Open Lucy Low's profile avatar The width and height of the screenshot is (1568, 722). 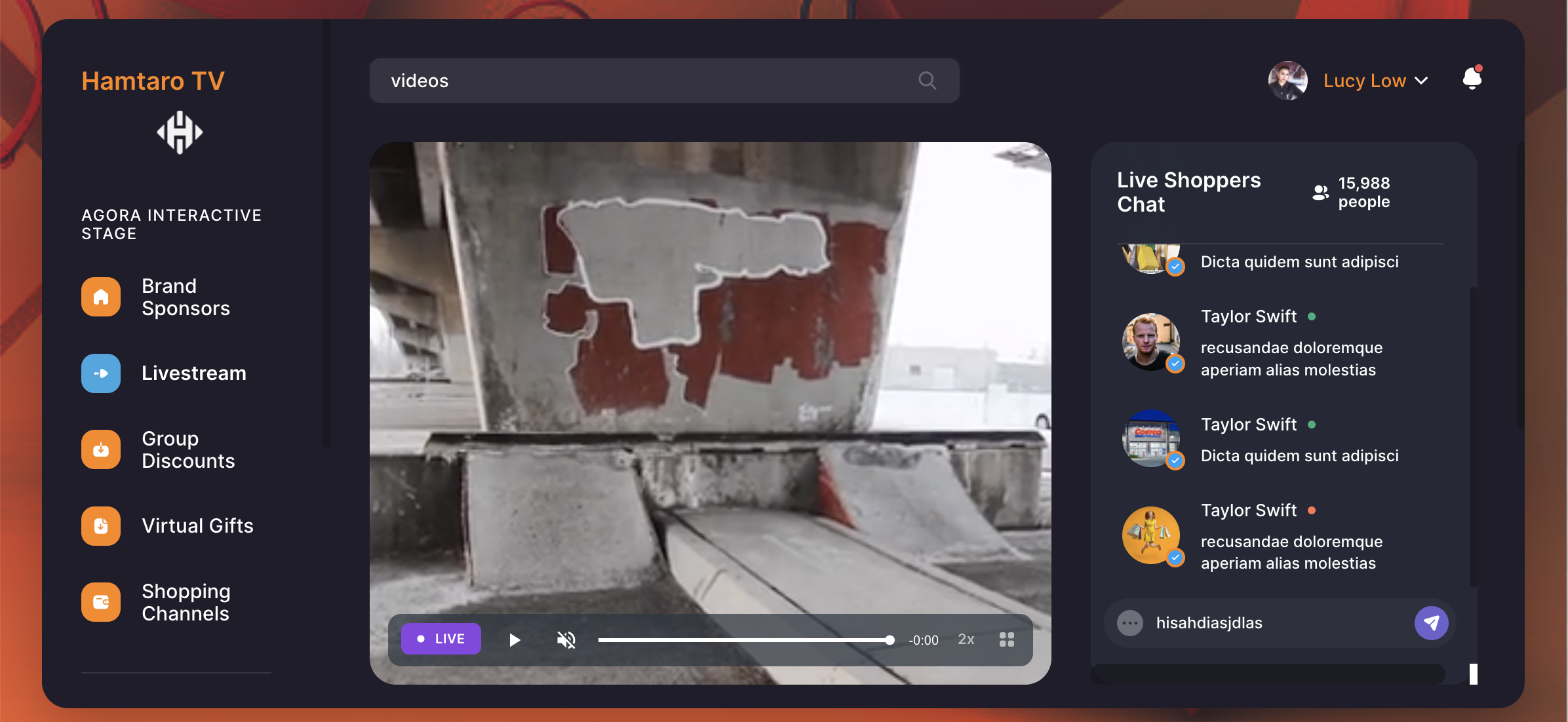(x=1287, y=81)
